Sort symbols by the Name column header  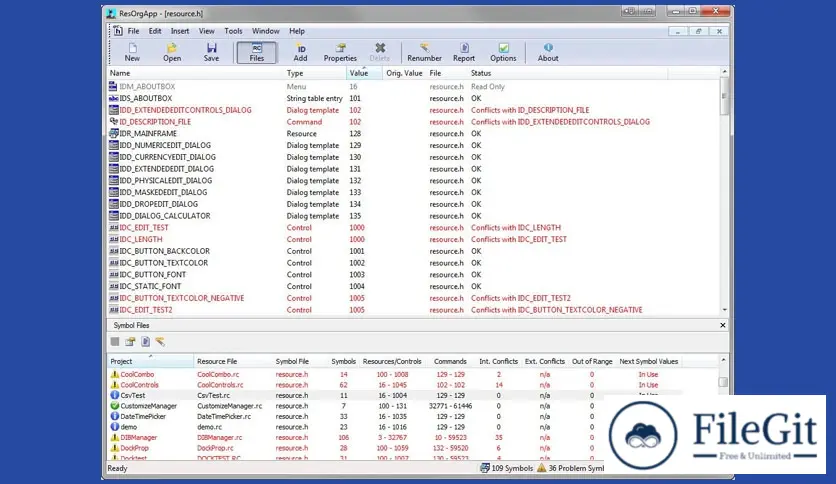coord(195,73)
